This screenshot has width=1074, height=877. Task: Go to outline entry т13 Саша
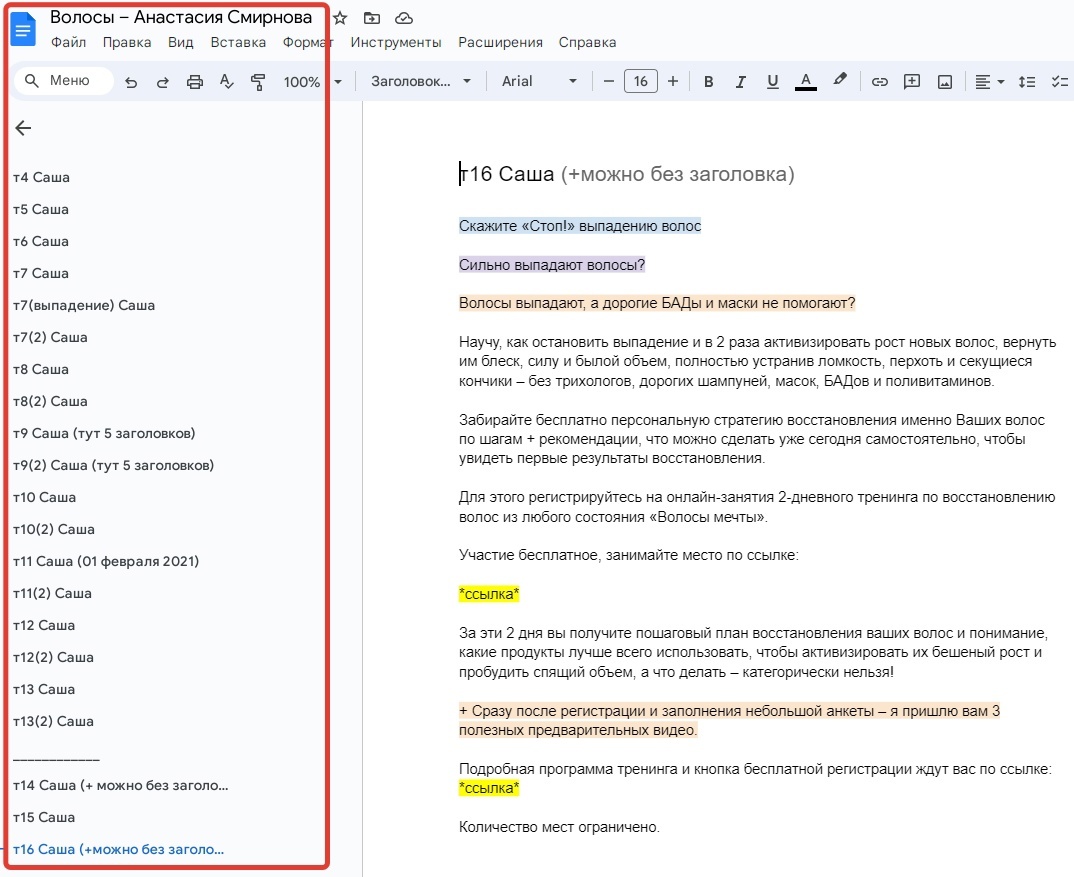43,690
